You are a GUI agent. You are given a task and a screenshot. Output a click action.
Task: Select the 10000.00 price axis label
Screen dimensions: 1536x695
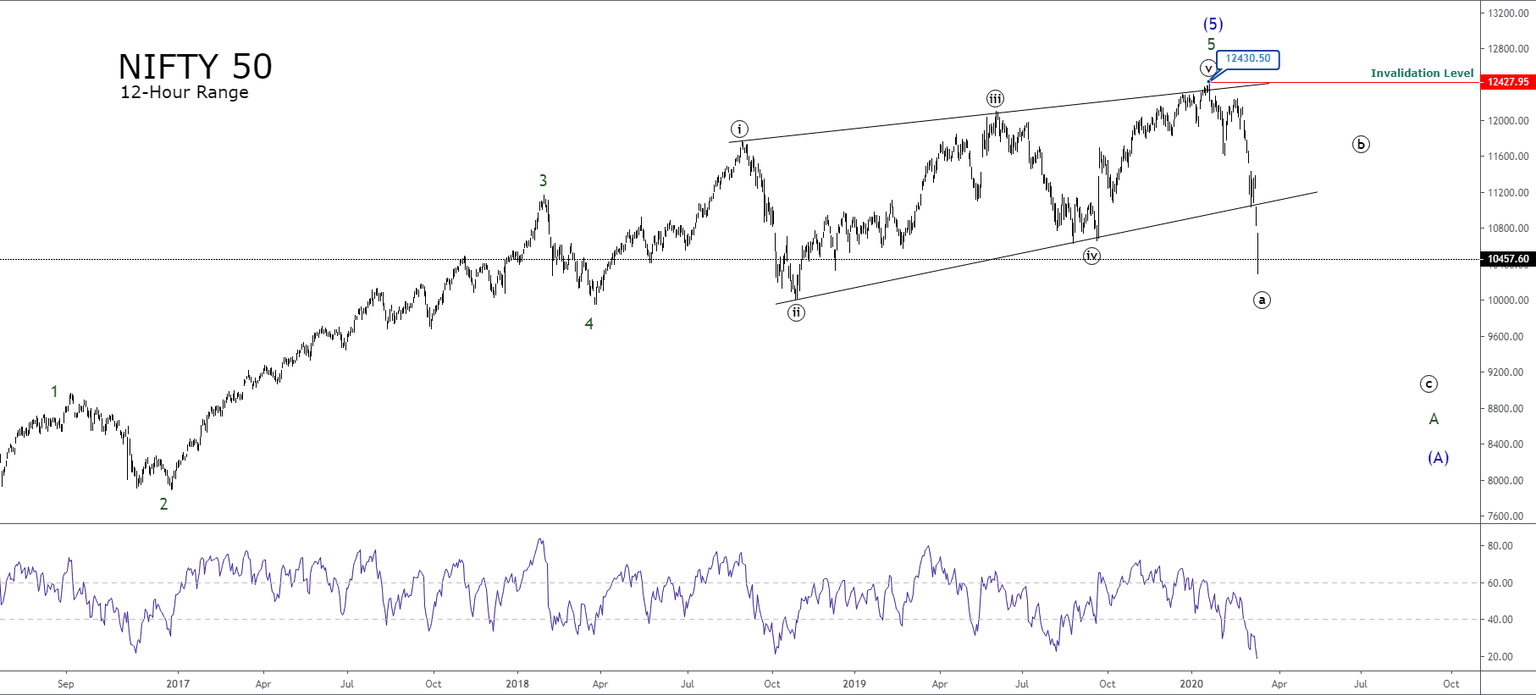[x=1508, y=301]
